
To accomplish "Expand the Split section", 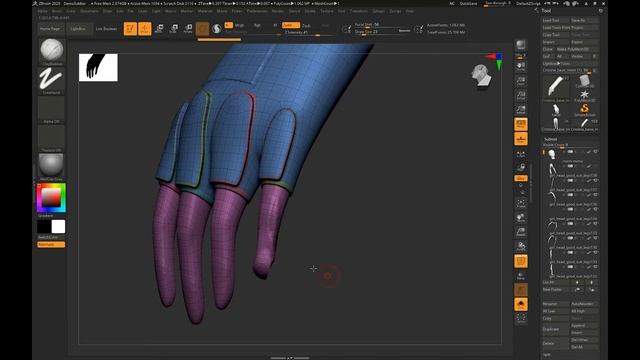I will (x=547, y=355).
